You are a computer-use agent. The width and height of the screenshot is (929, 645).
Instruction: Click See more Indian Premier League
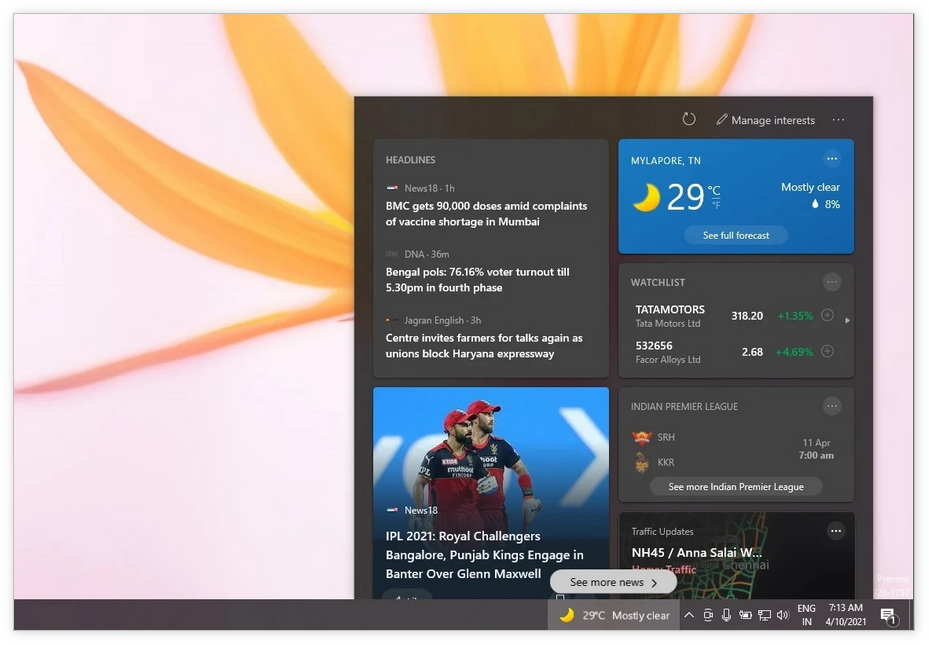pyautogui.click(x=736, y=487)
